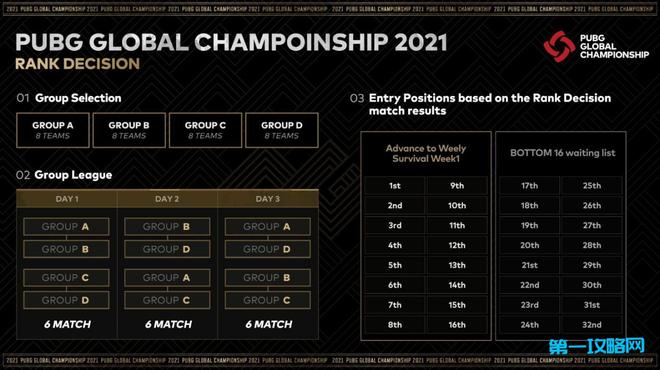The height and width of the screenshot is (370, 660).
Task: Click the 1st place cell
Action: click(x=395, y=186)
